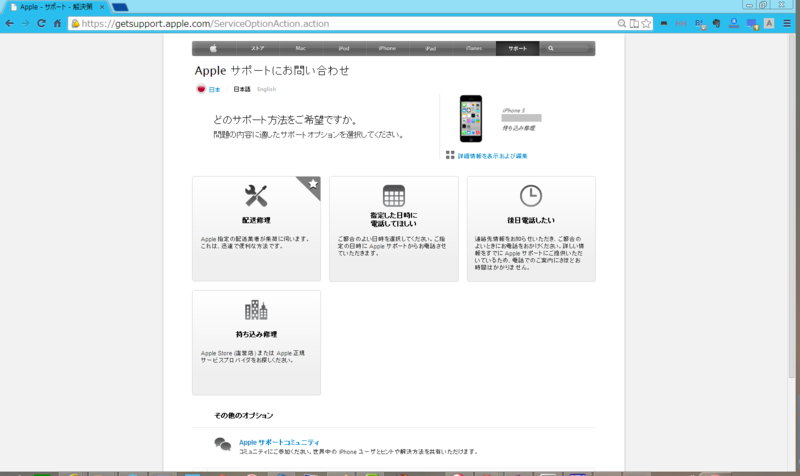This screenshot has height=476, width=800.
Task: Select the サポート navigation tab
Action: coord(517,48)
